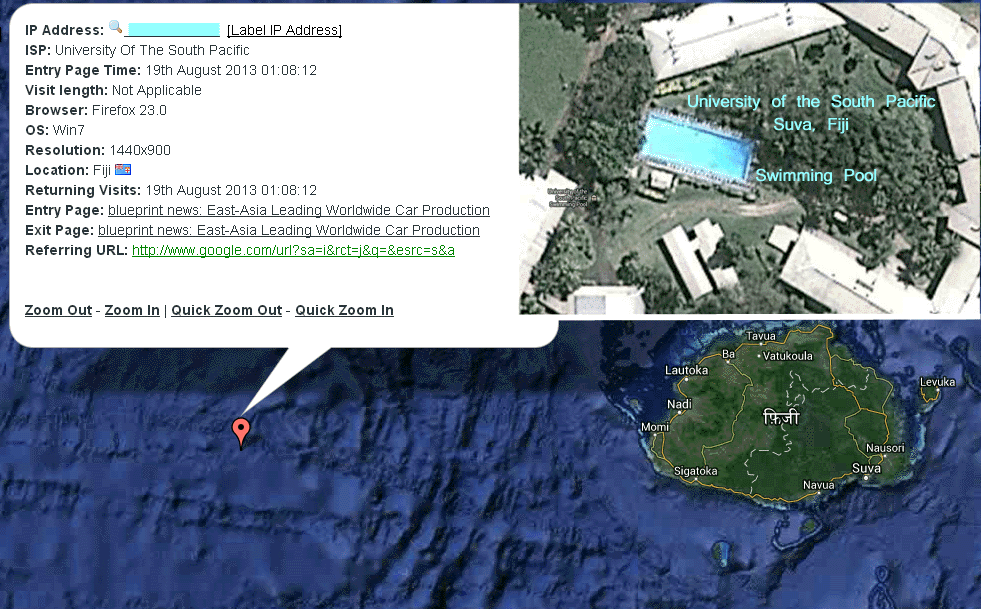Click the Zoom In link

click(132, 310)
